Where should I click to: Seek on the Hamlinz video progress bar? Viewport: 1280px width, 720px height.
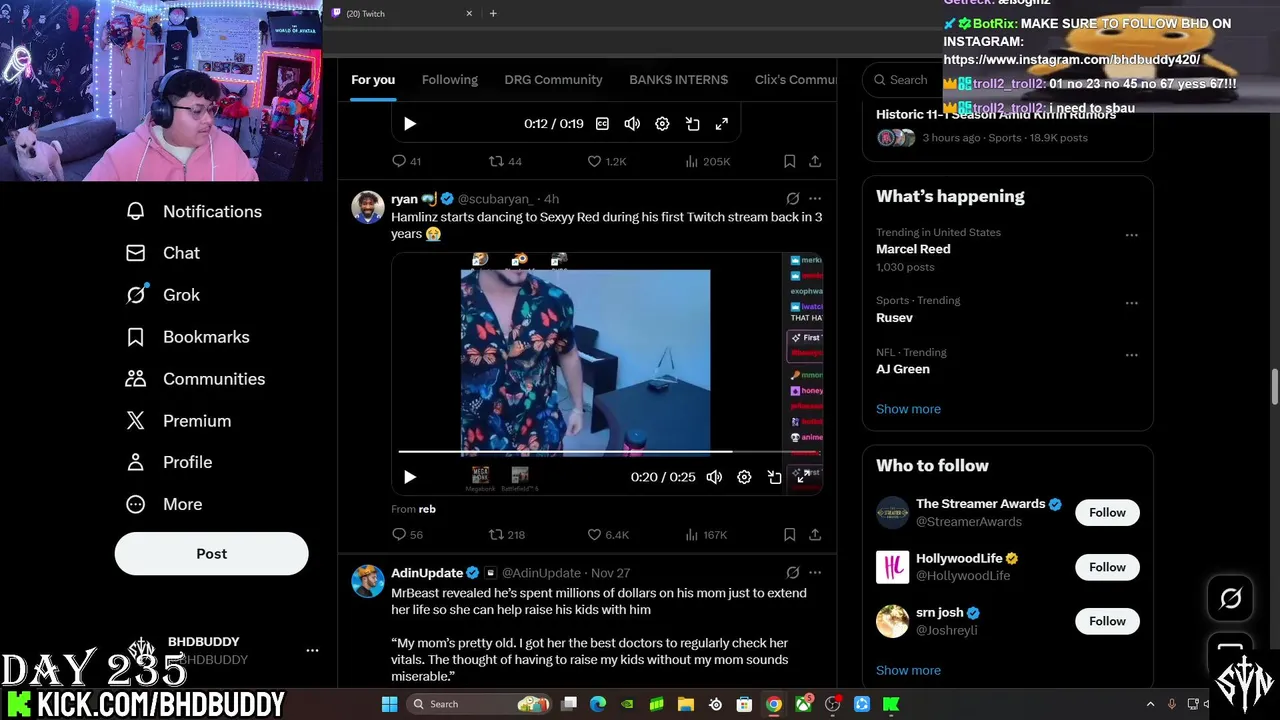pos(607,452)
